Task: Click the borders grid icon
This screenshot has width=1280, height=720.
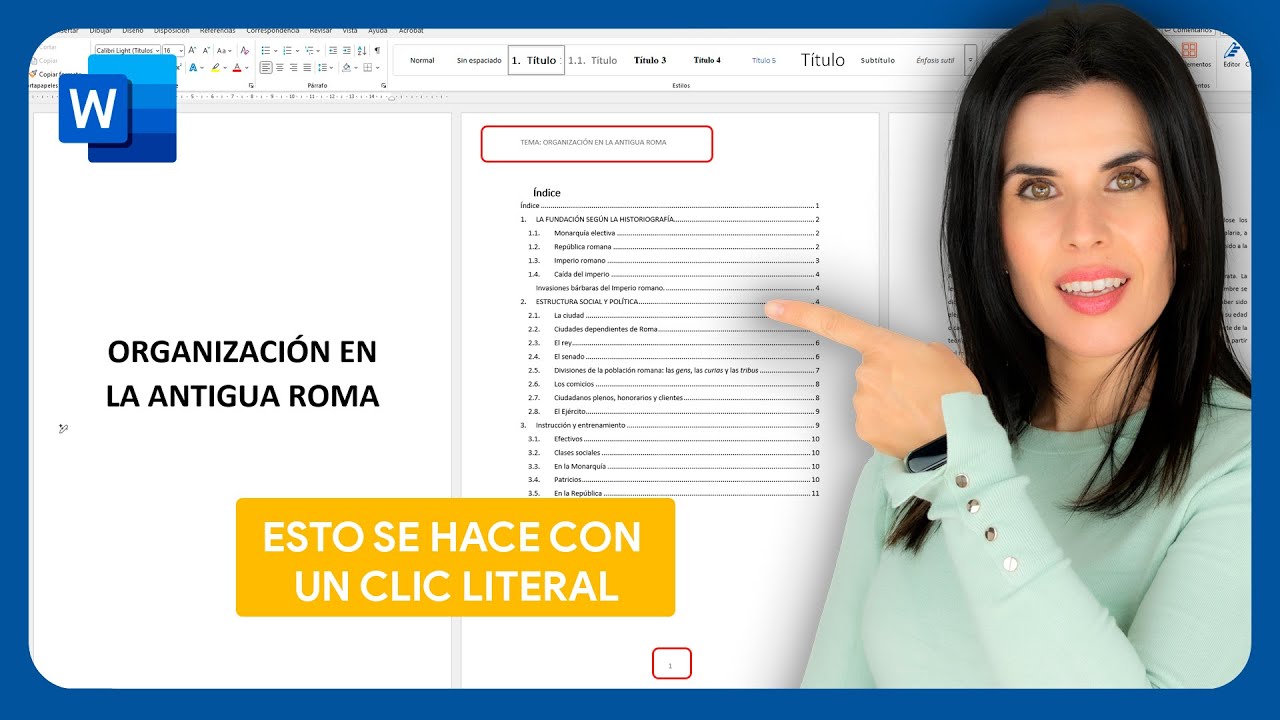Action: (x=368, y=67)
